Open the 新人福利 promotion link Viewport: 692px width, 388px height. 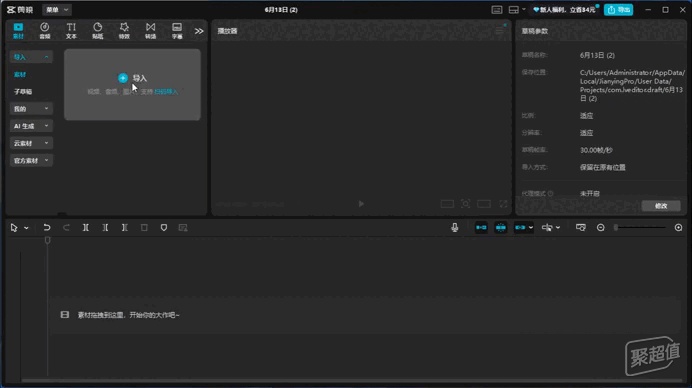pyautogui.click(x=564, y=10)
